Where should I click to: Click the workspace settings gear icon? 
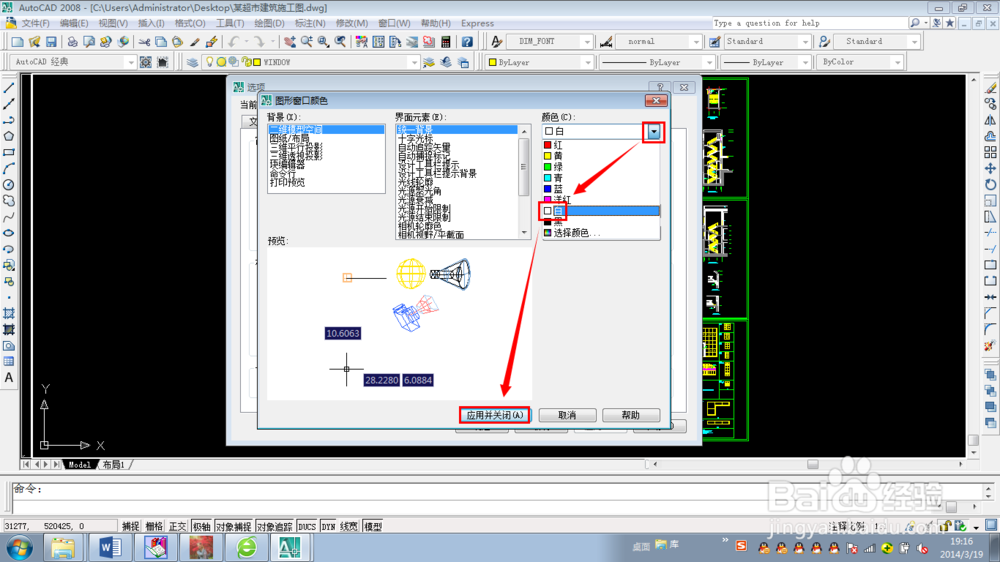coord(145,62)
